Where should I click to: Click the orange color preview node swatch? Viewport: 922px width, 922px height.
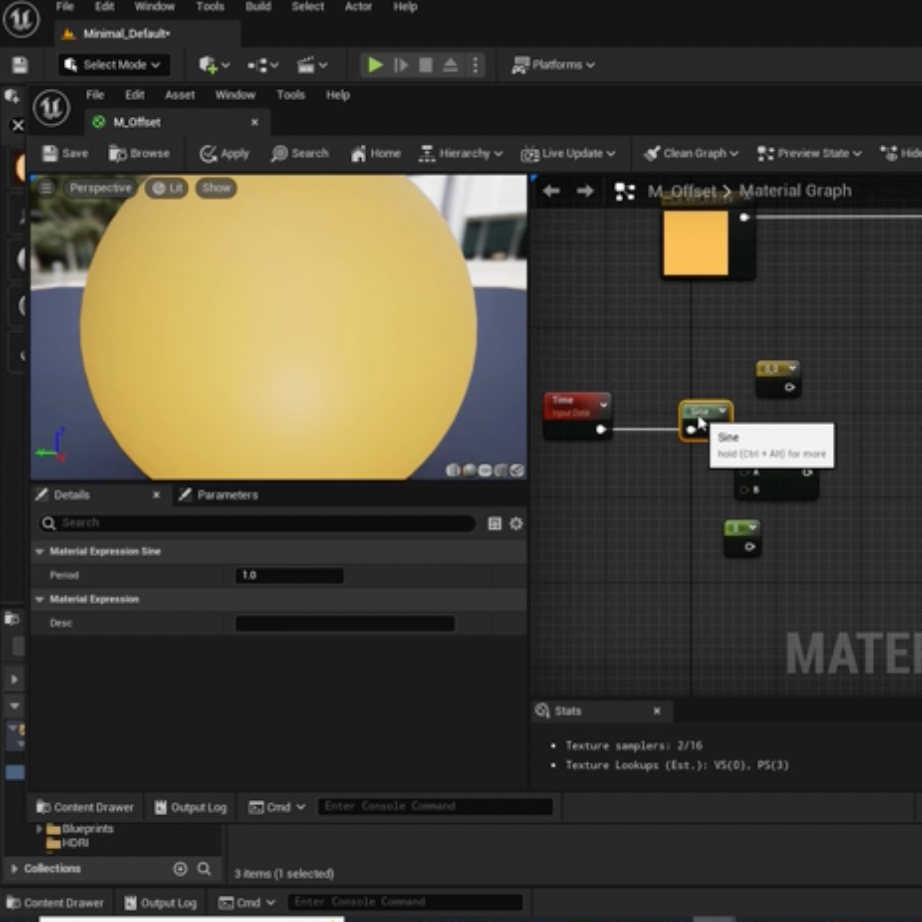[696, 243]
